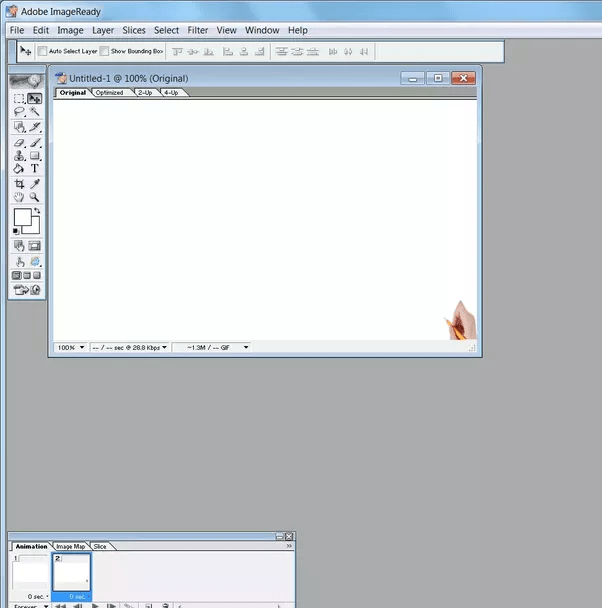The width and height of the screenshot is (602, 608).
Task: Open the Filter menu
Action: pyautogui.click(x=198, y=30)
